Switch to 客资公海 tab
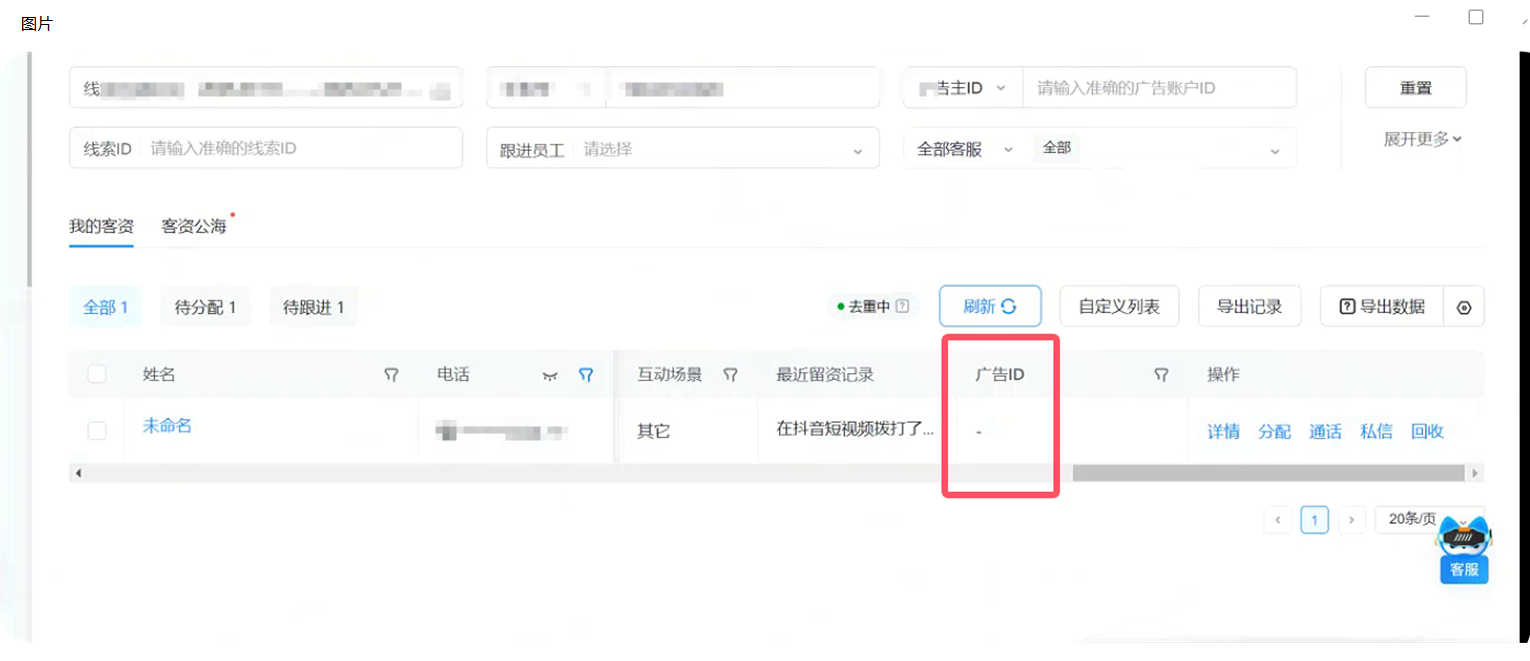Viewport: 1530px width, 661px height. tap(195, 226)
